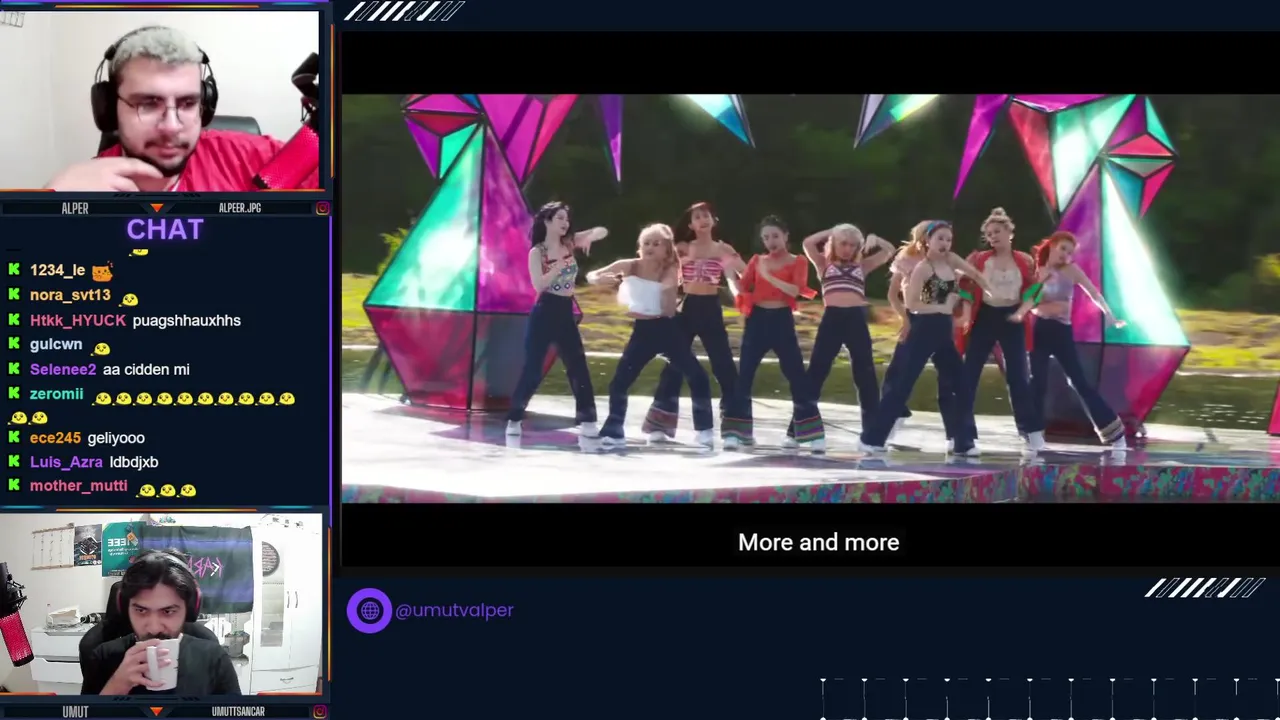The image size is (1280, 720).
Task: Click the UMUT name label
Action: [75, 711]
